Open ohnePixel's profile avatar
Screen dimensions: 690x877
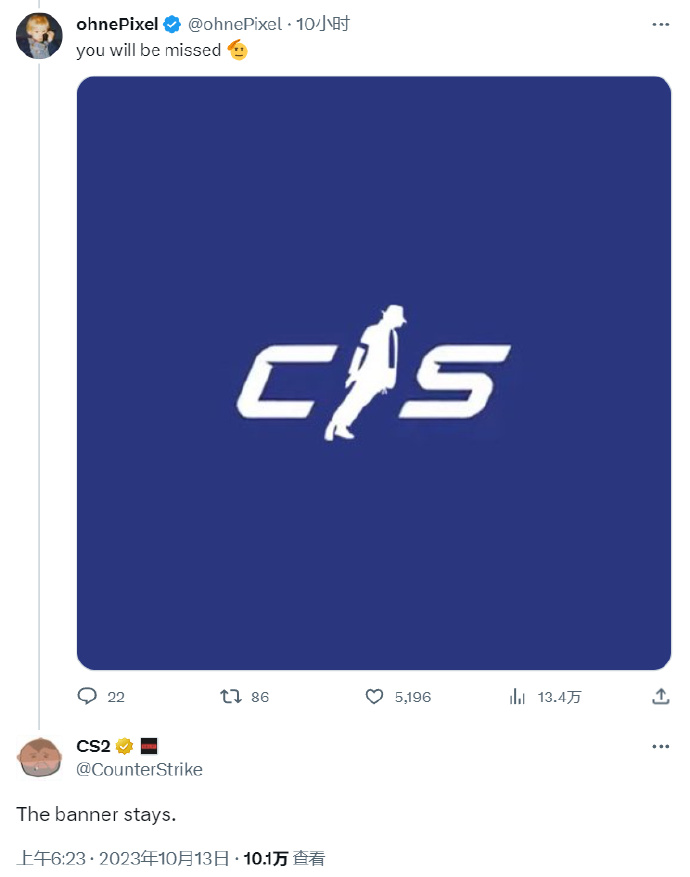(40, 38)
